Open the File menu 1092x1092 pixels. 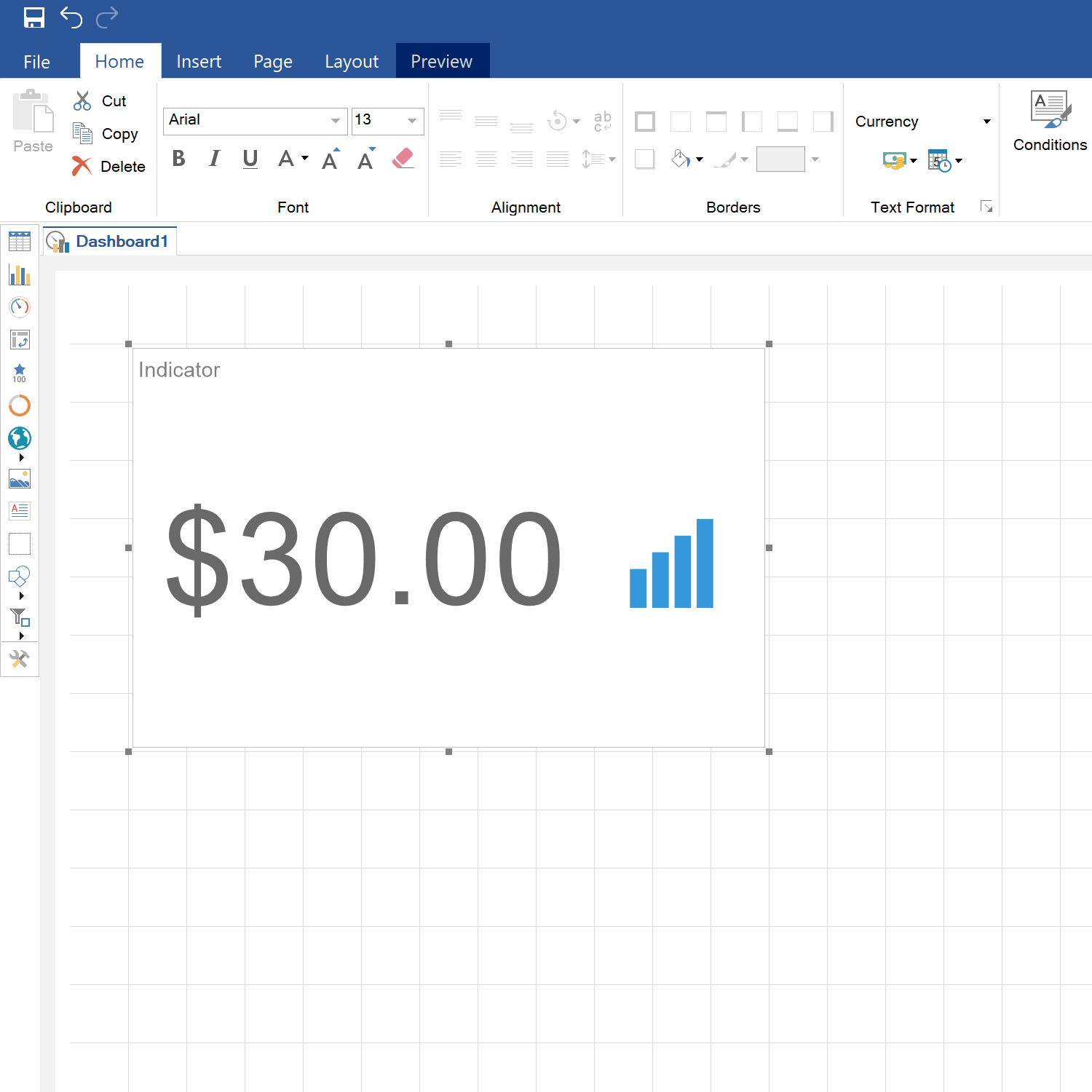pyautogui.click(x=36, y=62)
